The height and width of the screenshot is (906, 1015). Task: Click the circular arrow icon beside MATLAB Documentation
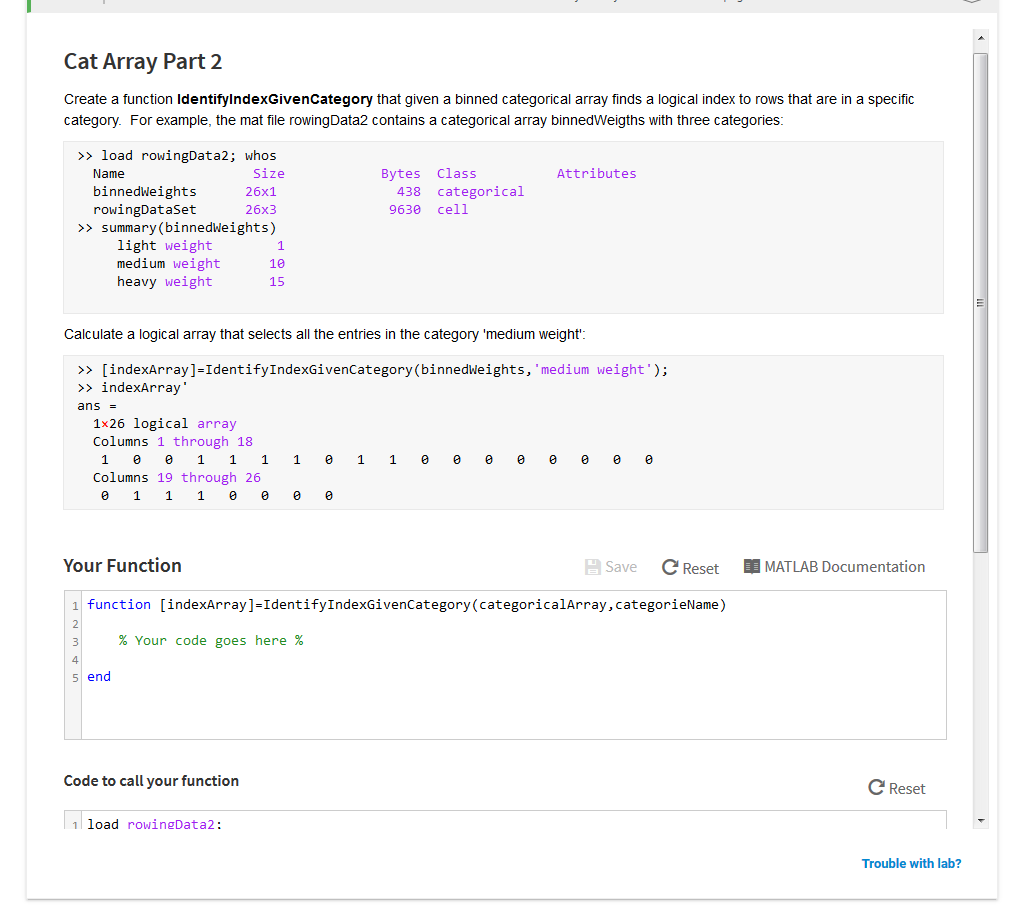pyautogui.click(x=670, y=568)
